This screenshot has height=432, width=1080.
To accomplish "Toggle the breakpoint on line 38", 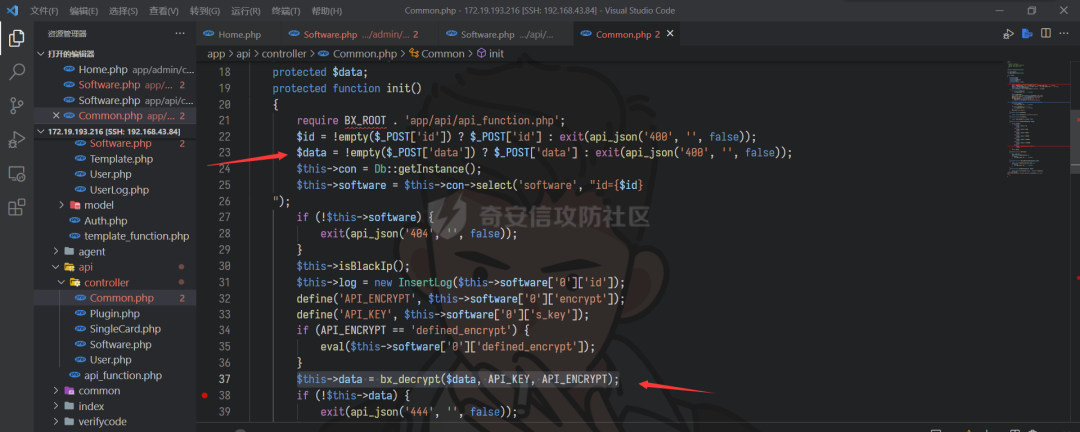I will [205, 395].
